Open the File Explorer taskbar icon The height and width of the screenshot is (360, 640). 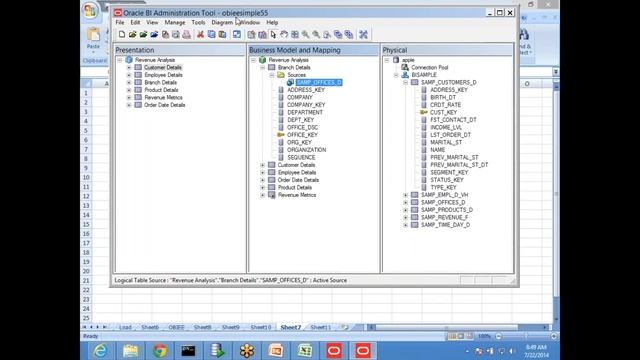(130, 351)
